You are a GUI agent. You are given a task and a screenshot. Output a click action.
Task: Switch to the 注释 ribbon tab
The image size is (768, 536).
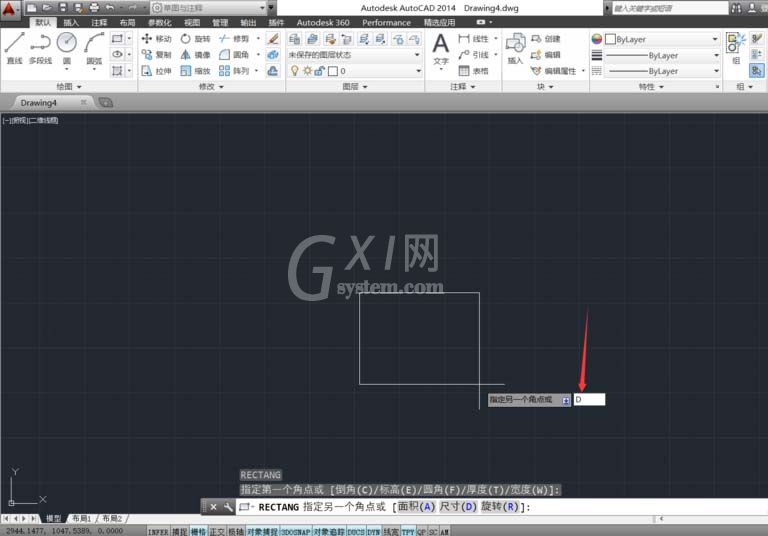point(99,23)
